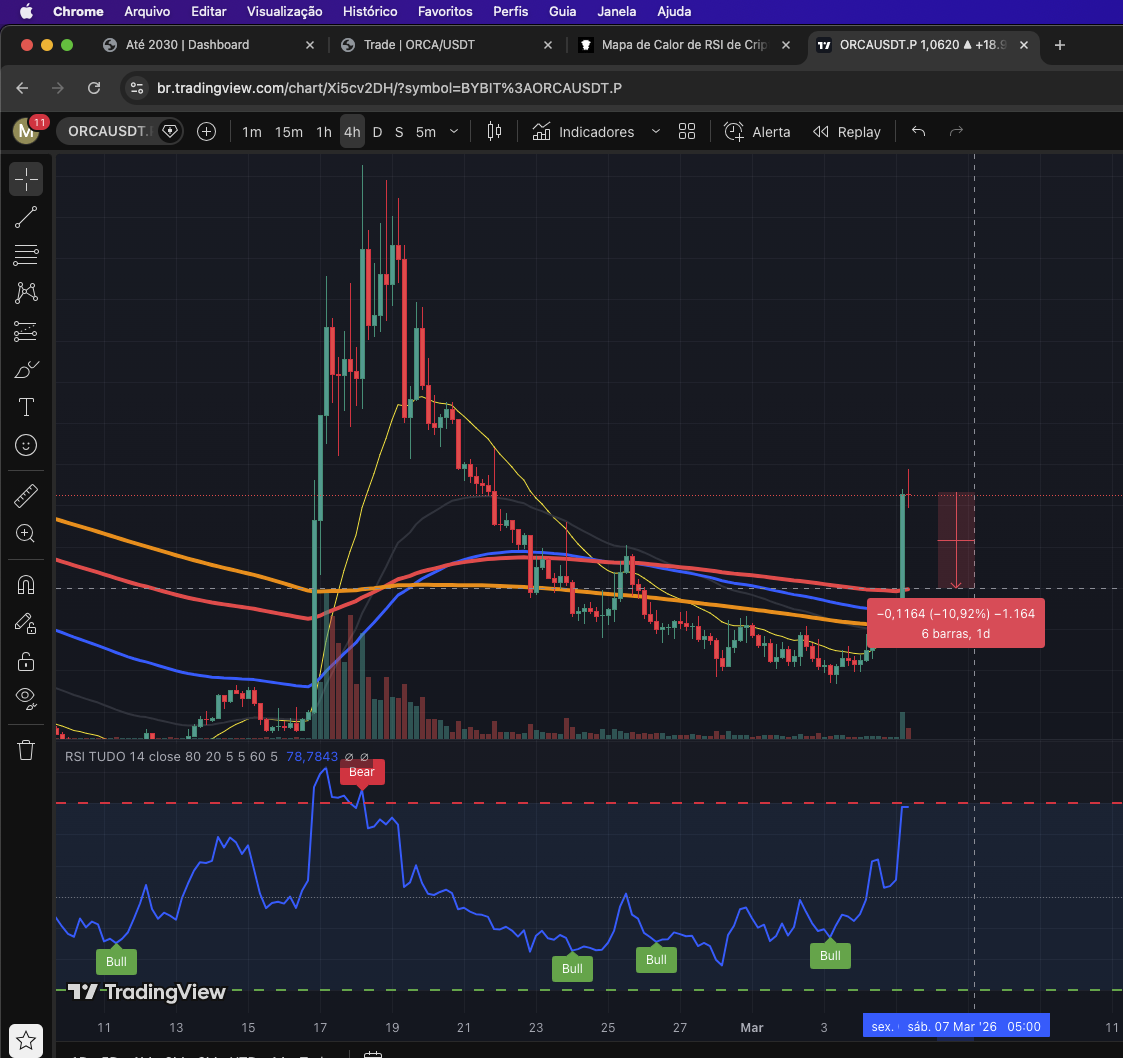Viewport: 1123px width, 1058px height.
Task: Hide all drawings with eye icon
Action: [26, 697]
